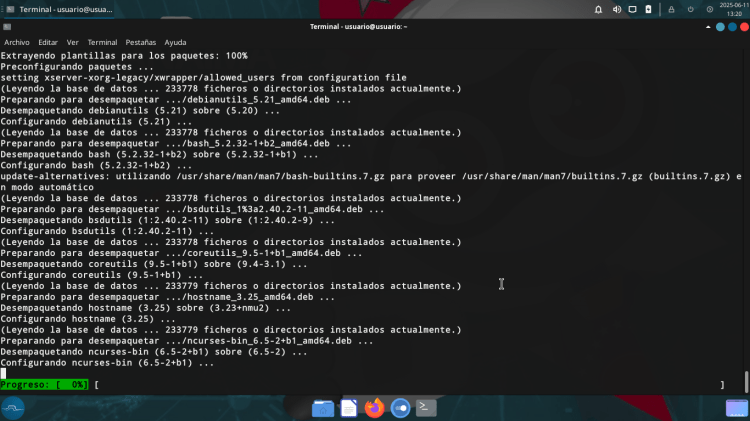Open the notifications bell in the panel
The image size is (750, 421).
pyautogui.click(x=597, y=9)
